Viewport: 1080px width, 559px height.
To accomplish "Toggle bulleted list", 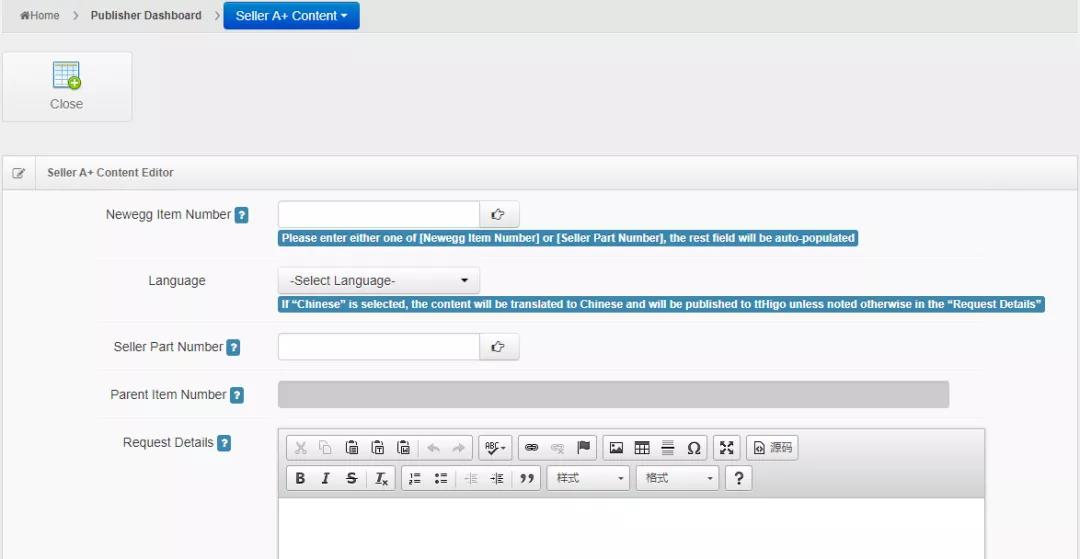I will click(x=441, y=478).
